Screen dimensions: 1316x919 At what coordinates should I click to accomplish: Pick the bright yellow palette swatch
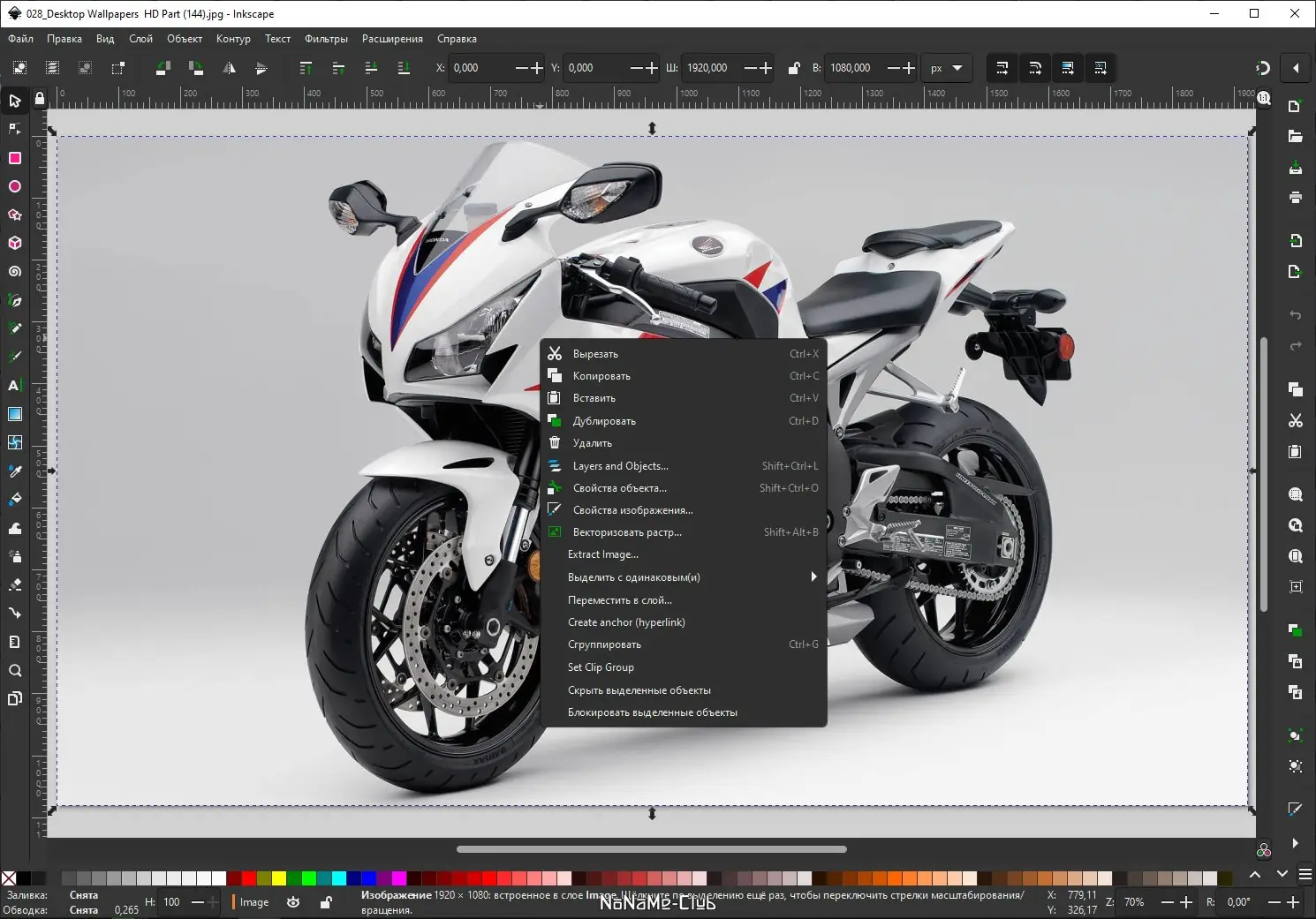coord(279,878)
